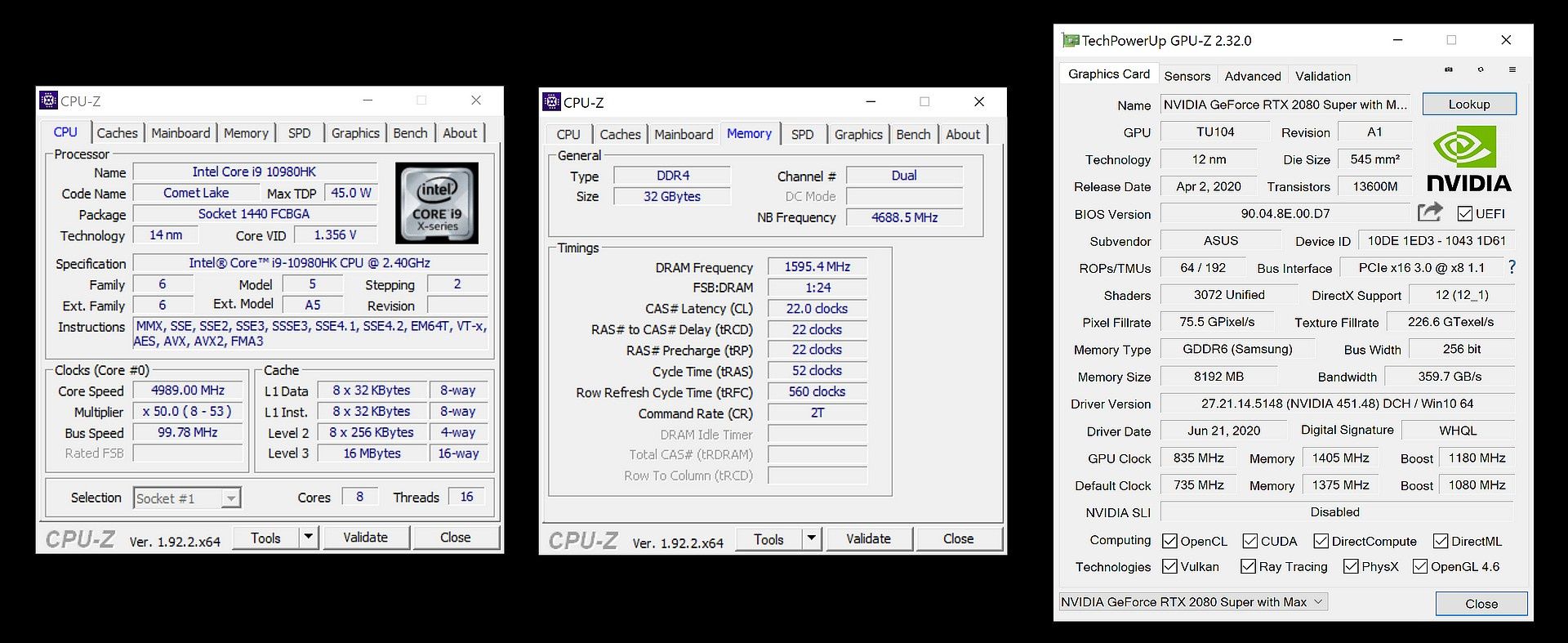
Task: Click Validate in left CPU-Z window
Action: tap(365, 537)
